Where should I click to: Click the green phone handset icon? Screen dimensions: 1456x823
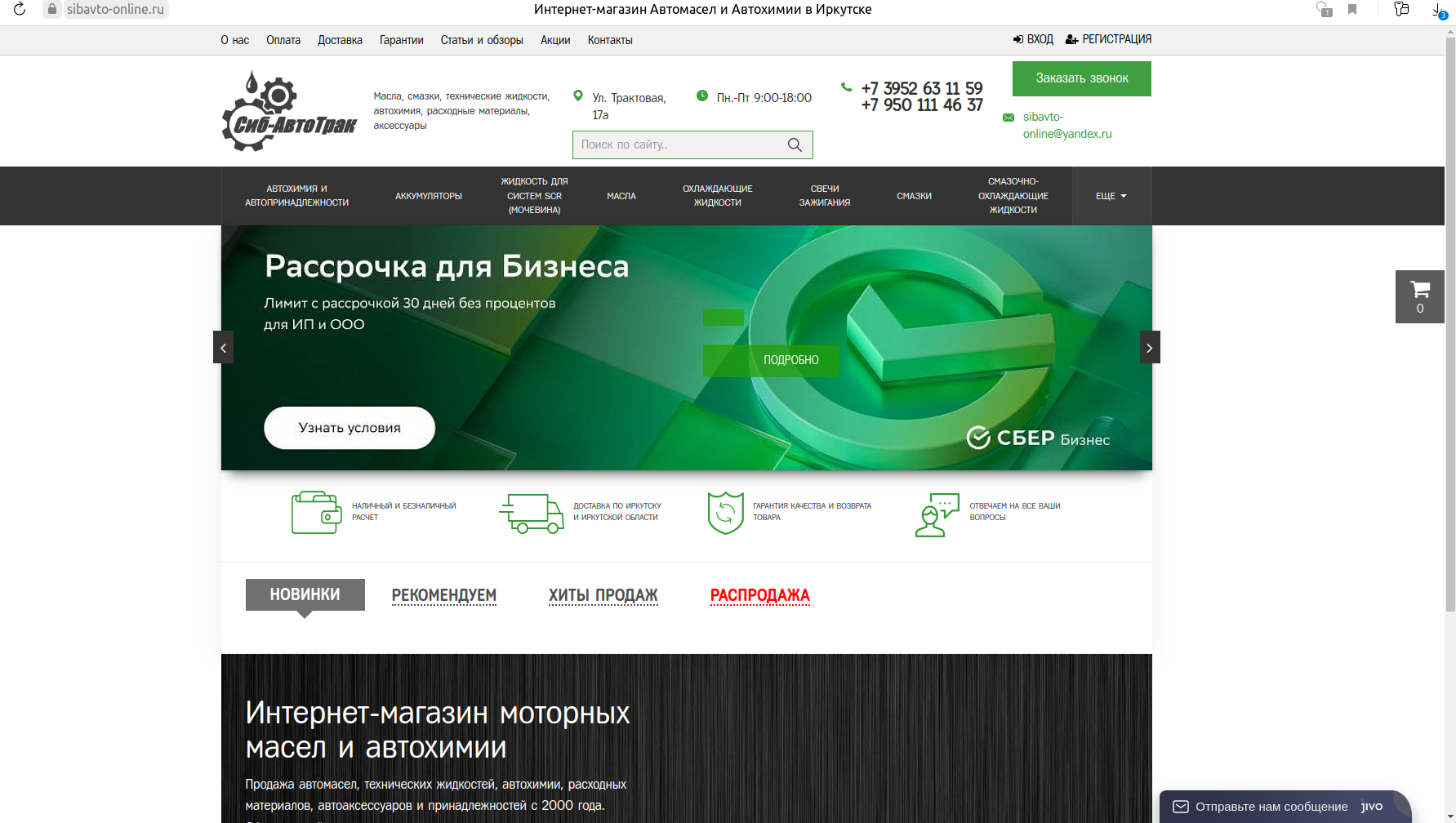coord(846,87)
